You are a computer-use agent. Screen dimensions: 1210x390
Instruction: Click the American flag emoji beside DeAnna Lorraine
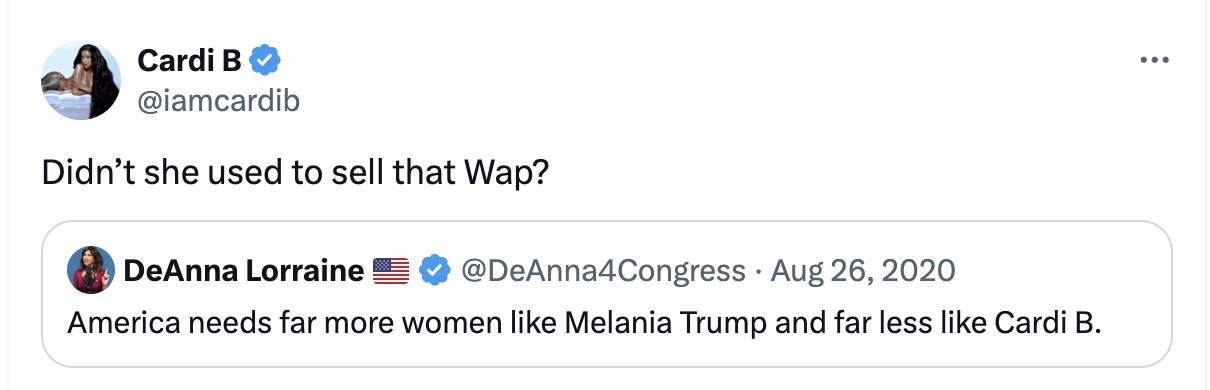(x=391, y=270)
